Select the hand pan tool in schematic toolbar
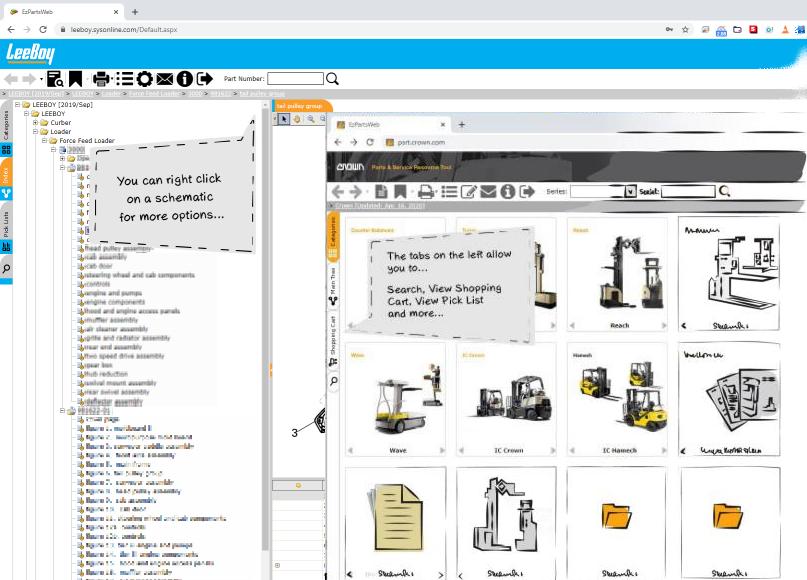 pyautogui.click(x=297, y=118)
